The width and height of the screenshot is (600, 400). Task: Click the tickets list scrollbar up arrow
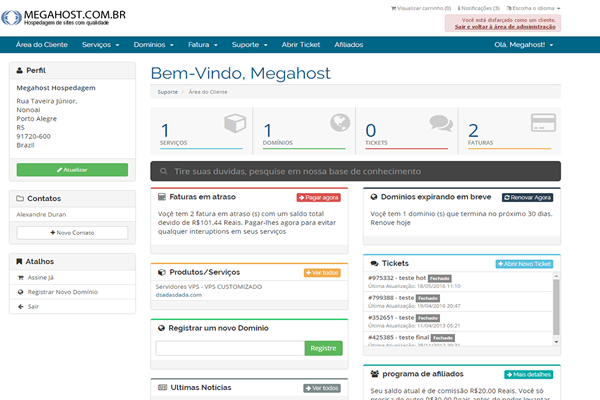(556, 276)
